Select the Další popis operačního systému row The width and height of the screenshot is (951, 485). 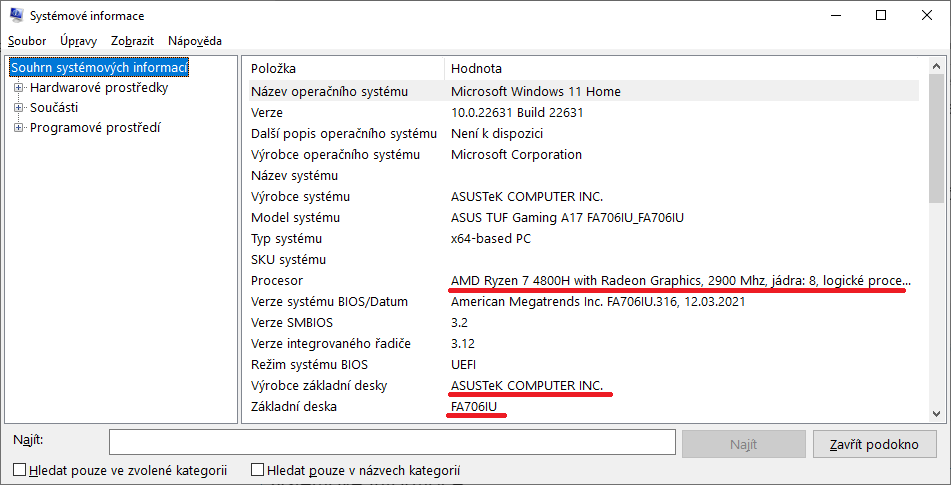583,133
